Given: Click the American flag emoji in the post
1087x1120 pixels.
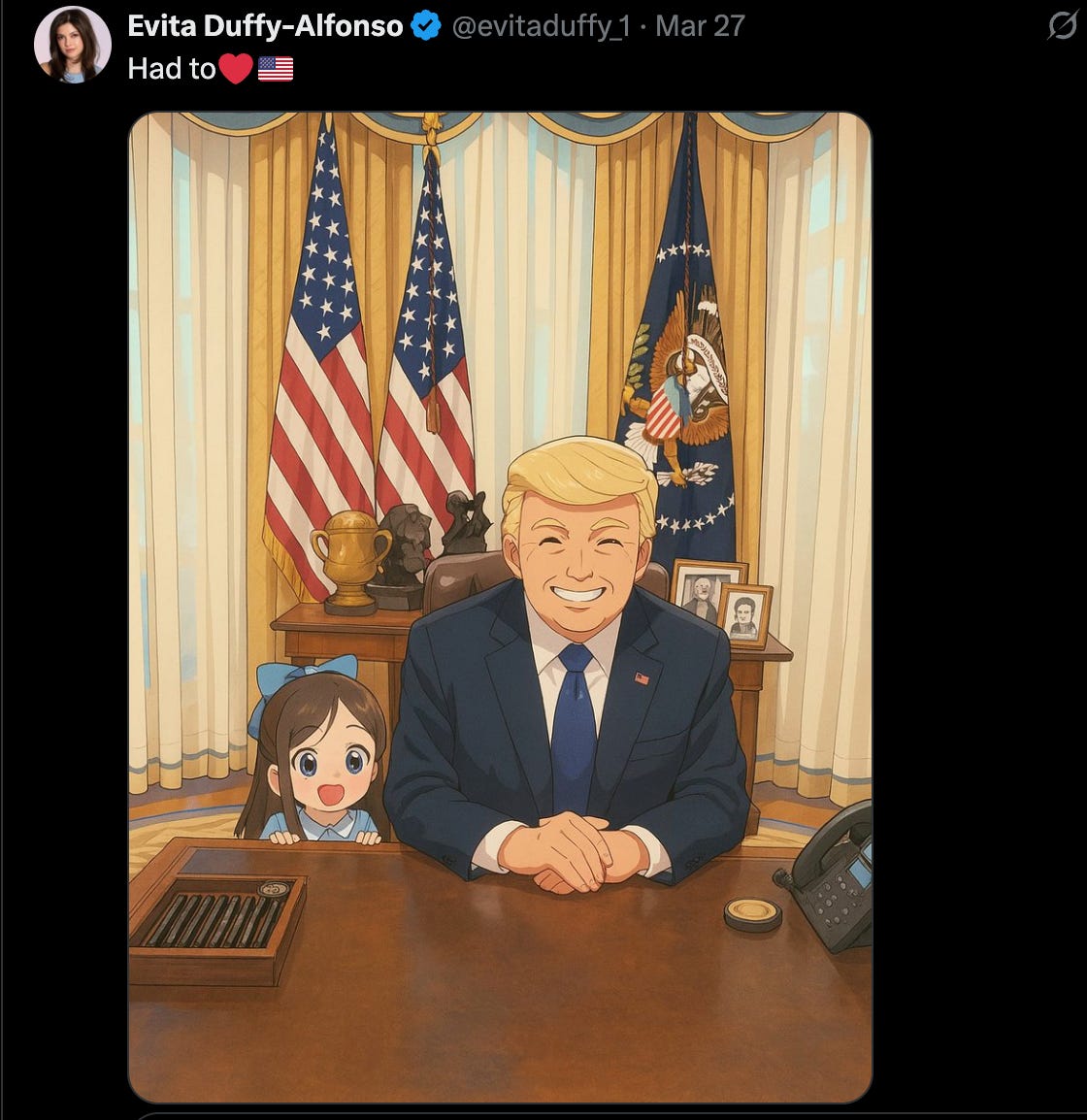Looking at the screenshot, I should tap(276, 69).
